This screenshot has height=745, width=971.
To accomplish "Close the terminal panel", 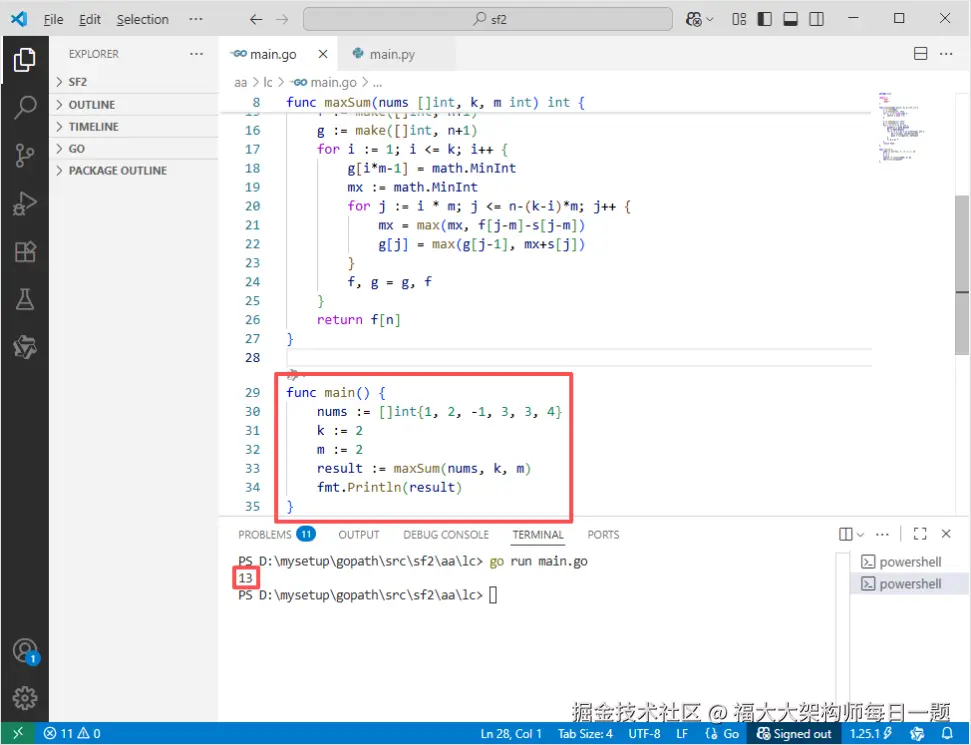I will point(946,534).
